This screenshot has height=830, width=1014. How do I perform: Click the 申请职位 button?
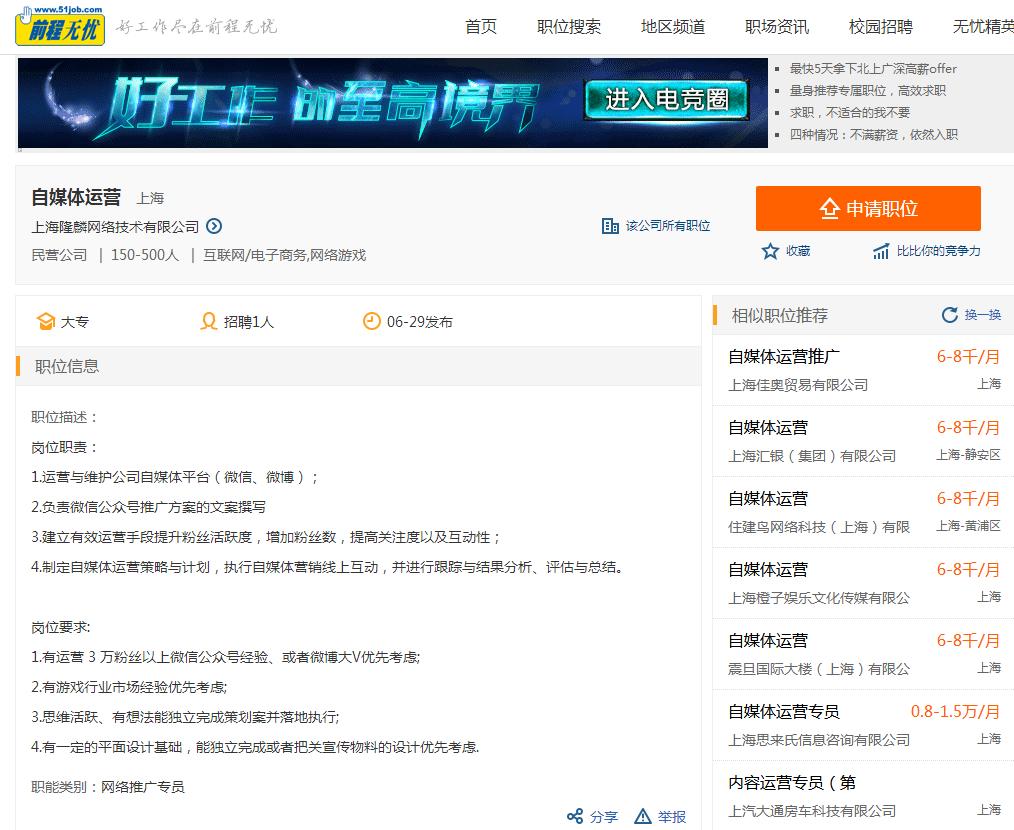pyautogui.click(x=866, y=208)
